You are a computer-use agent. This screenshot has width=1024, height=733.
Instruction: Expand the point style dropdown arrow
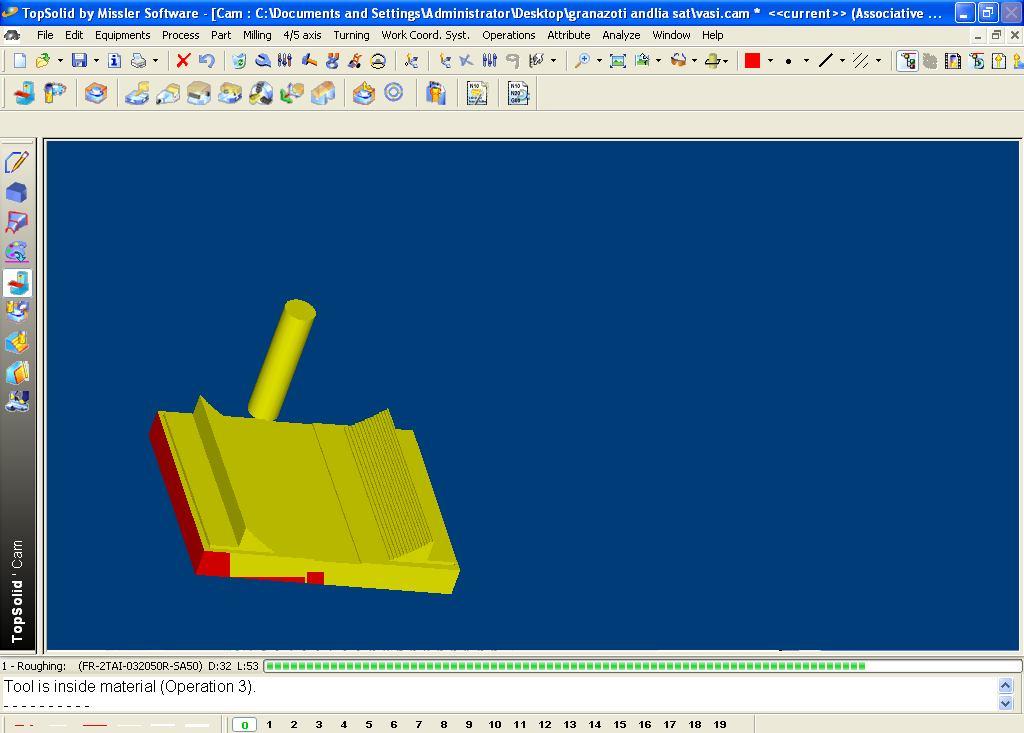coord(807,61)
